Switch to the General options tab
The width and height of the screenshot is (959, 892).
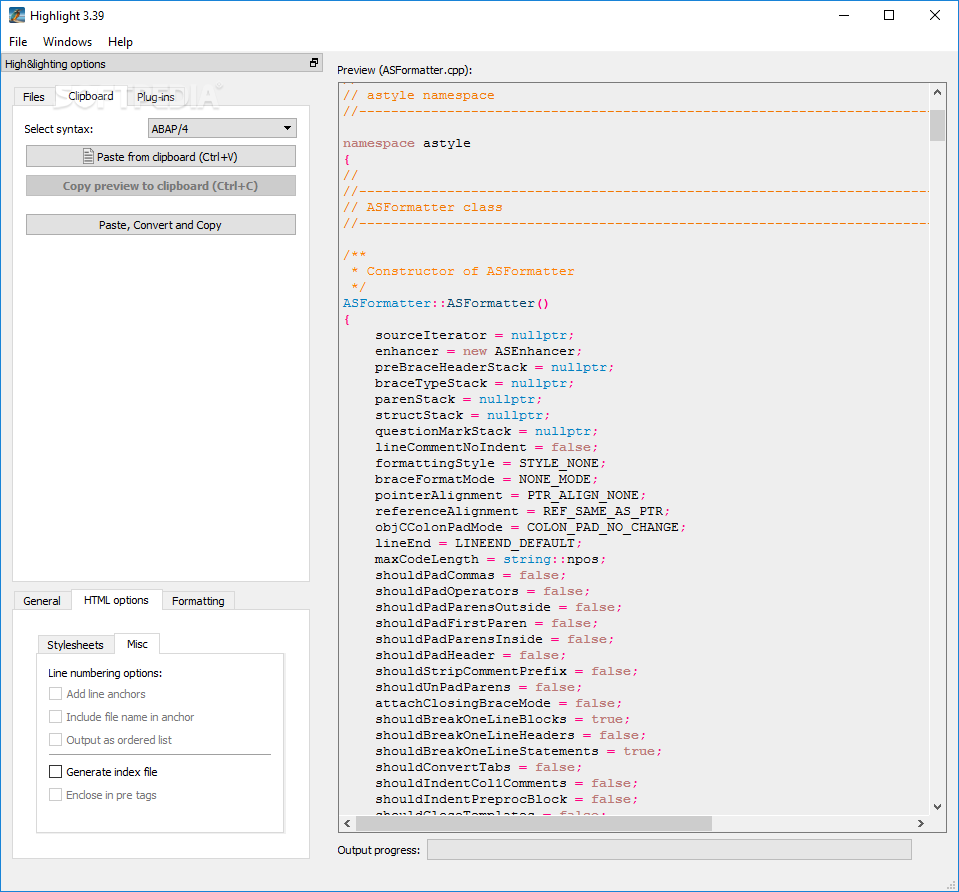[42, 601]
